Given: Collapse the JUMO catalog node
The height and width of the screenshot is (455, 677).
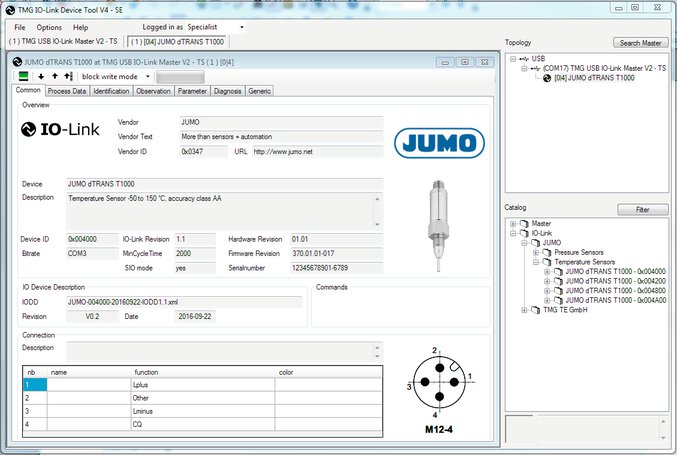Looking at the screenshot, I should (524, 243).
